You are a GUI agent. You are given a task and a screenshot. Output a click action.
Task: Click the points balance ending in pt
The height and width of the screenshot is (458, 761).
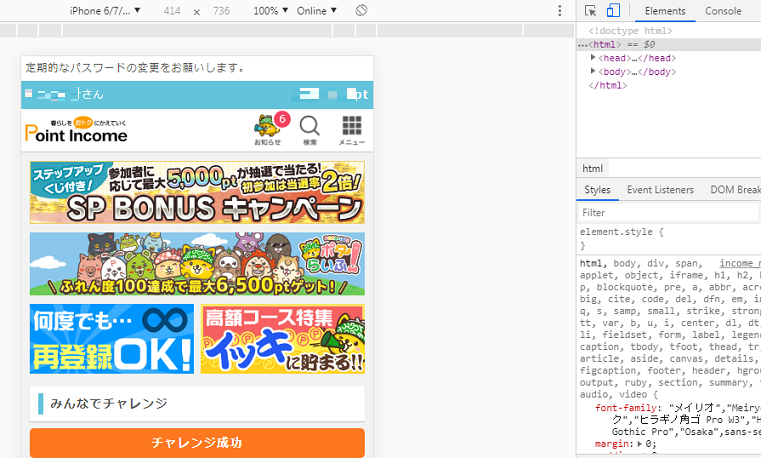tap(332, 94)
